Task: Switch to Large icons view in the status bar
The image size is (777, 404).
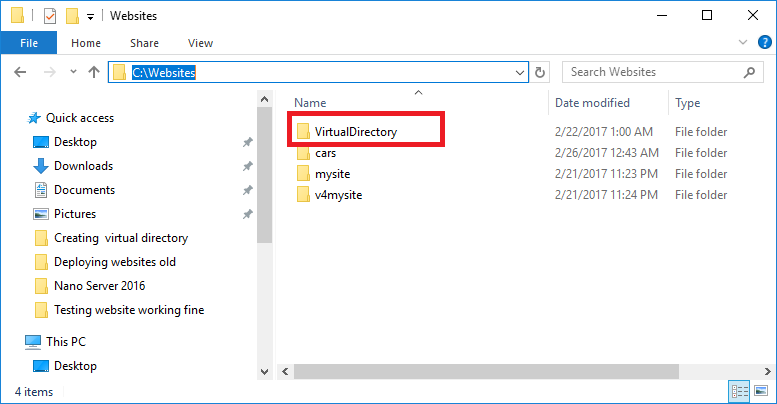Action: [x=761, y=391]
